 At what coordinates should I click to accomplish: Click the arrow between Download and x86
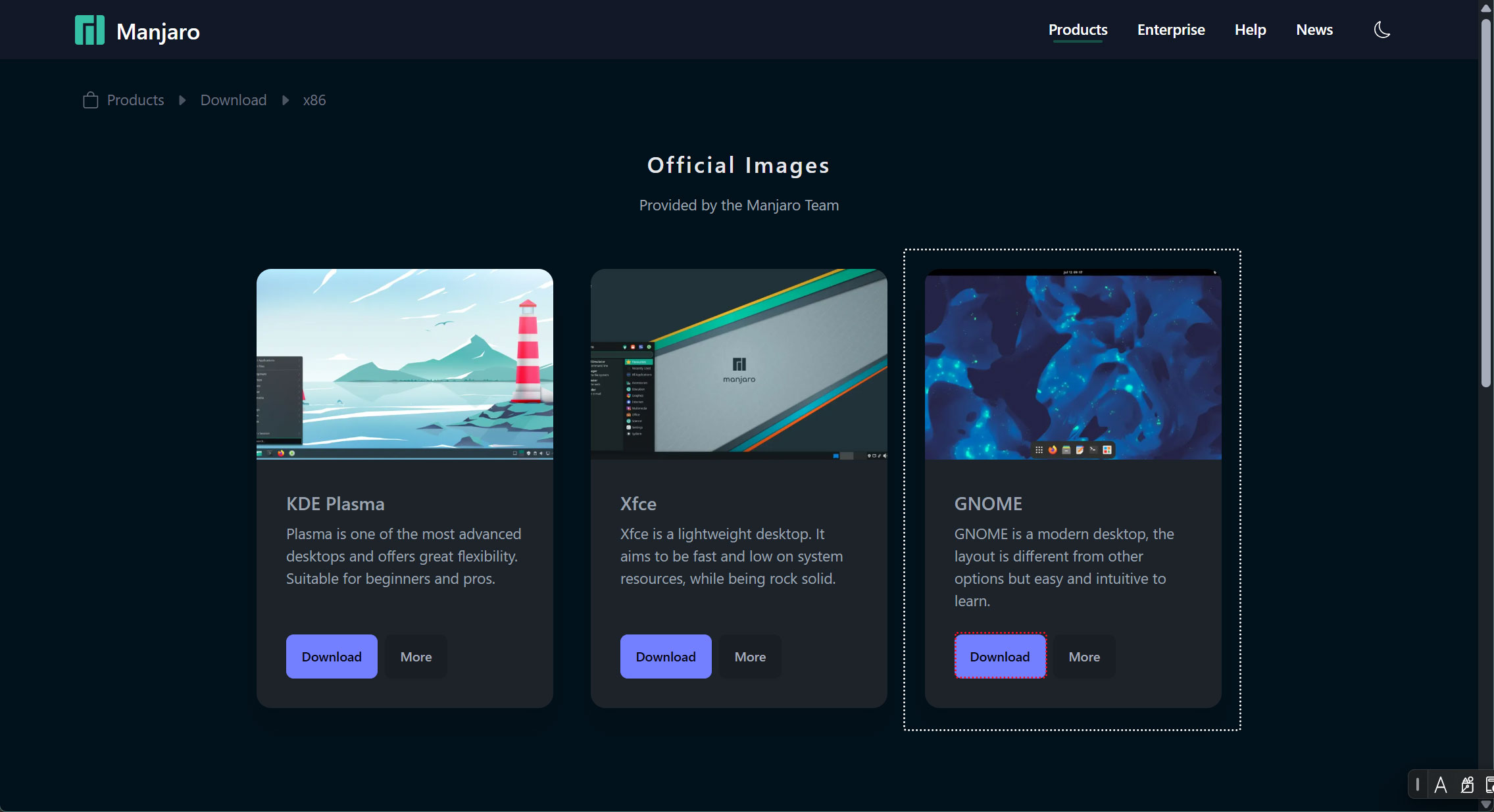pos(285,100)
